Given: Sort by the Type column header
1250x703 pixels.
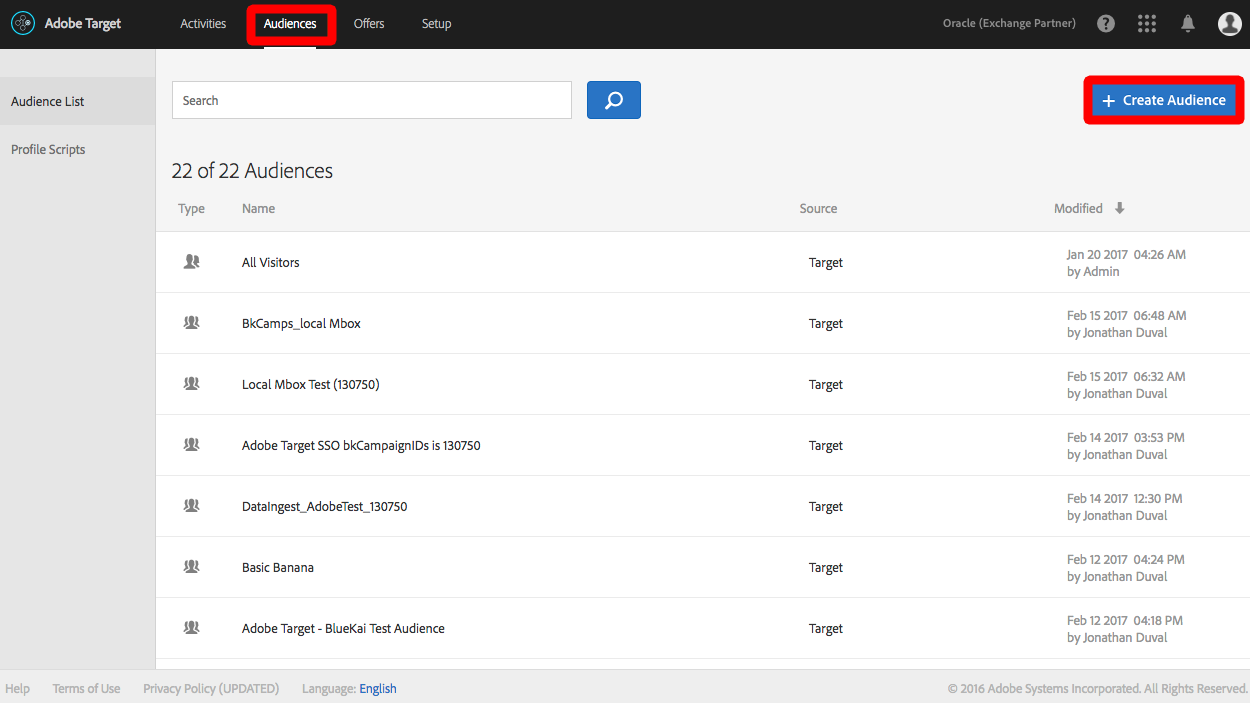Looking at the screenshot, I should [x=191, y=208].
